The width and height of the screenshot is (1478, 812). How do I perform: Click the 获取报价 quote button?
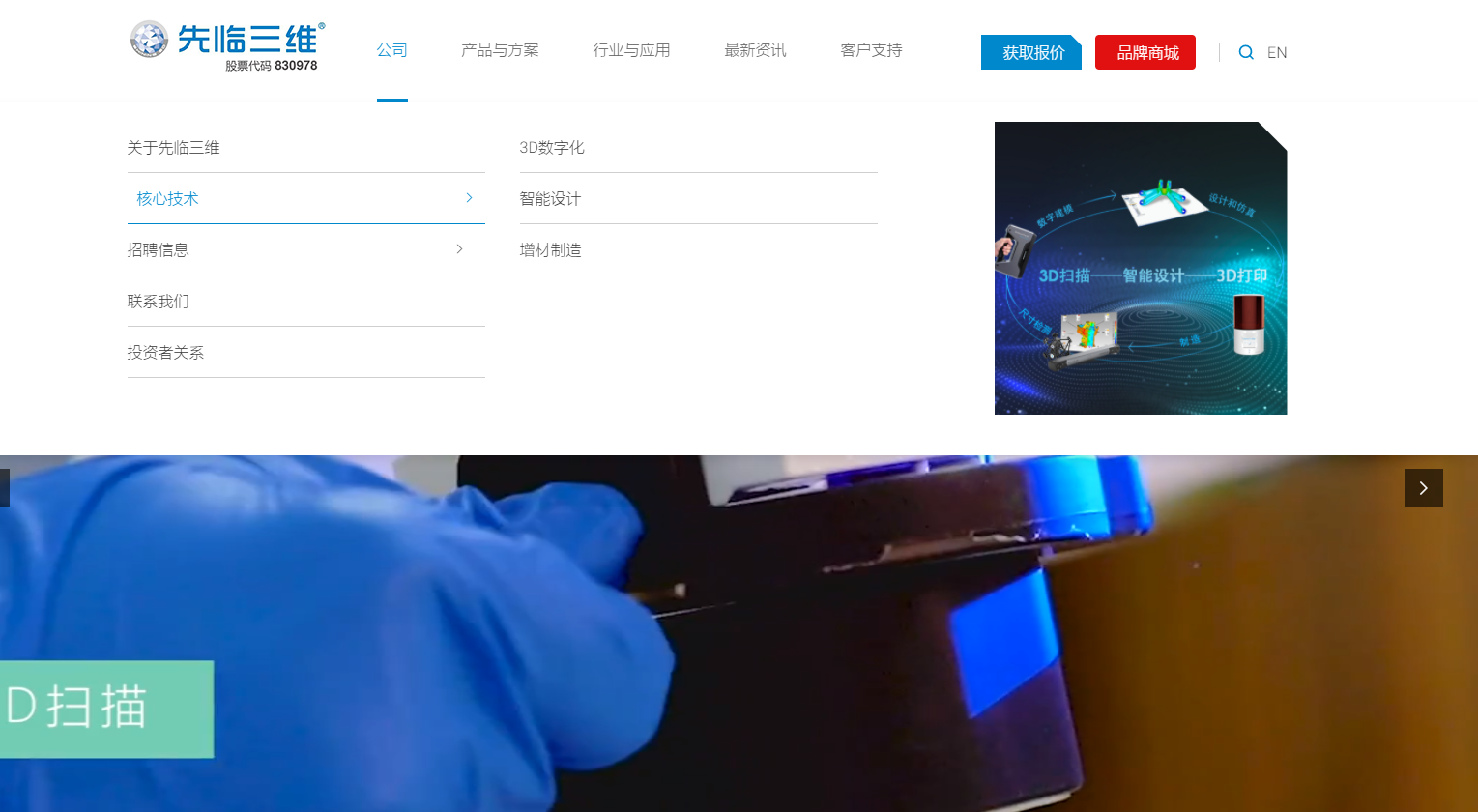pos(1030,52)
